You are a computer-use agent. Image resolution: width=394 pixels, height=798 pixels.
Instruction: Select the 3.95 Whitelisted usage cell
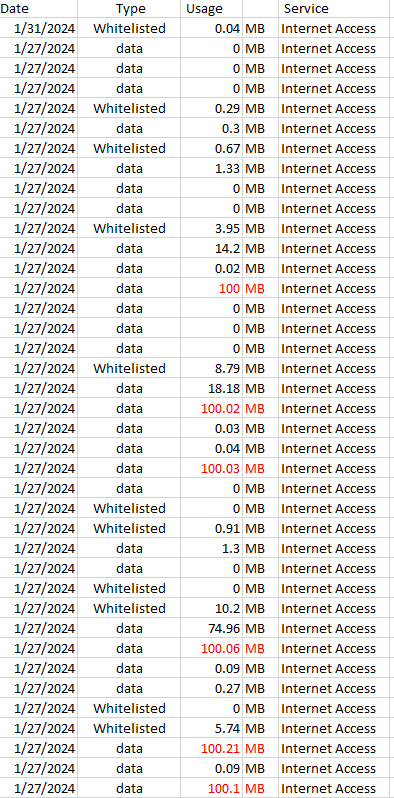pos(211,229)
